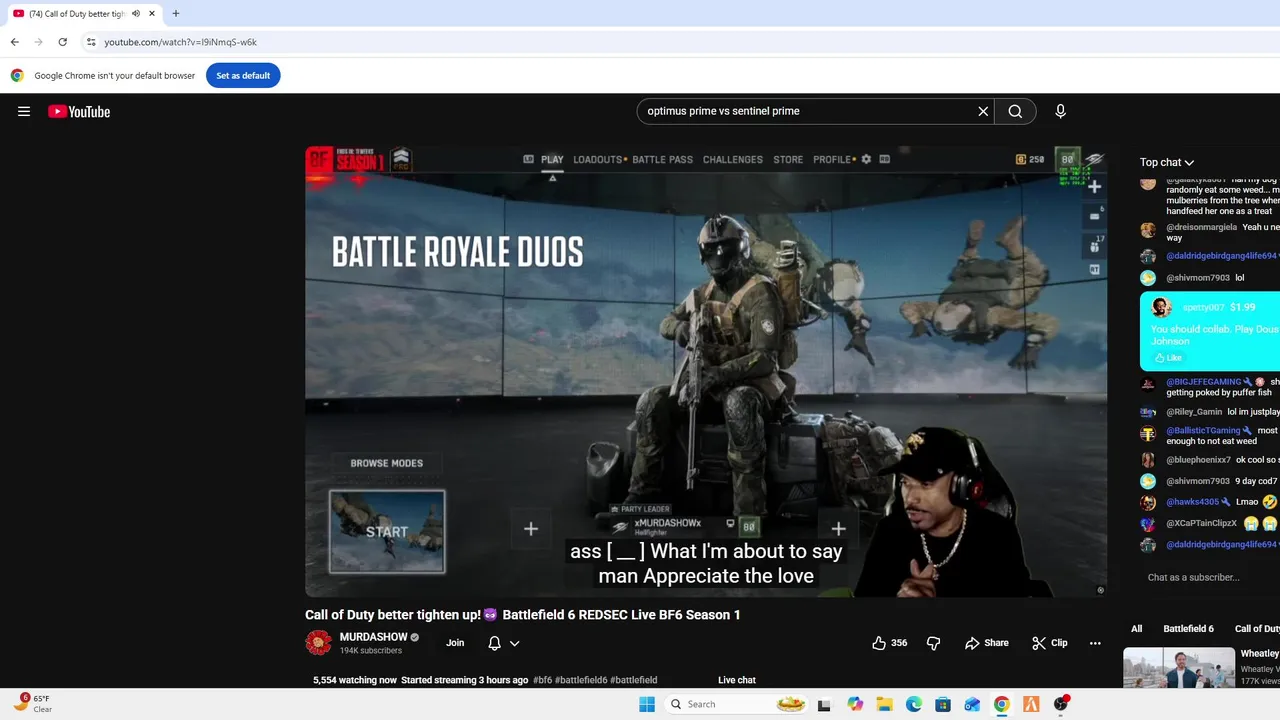Mute the tab via speaker icon
Image resolution: width=1280 pixels, height=720 pixels.
pos(135,14)
